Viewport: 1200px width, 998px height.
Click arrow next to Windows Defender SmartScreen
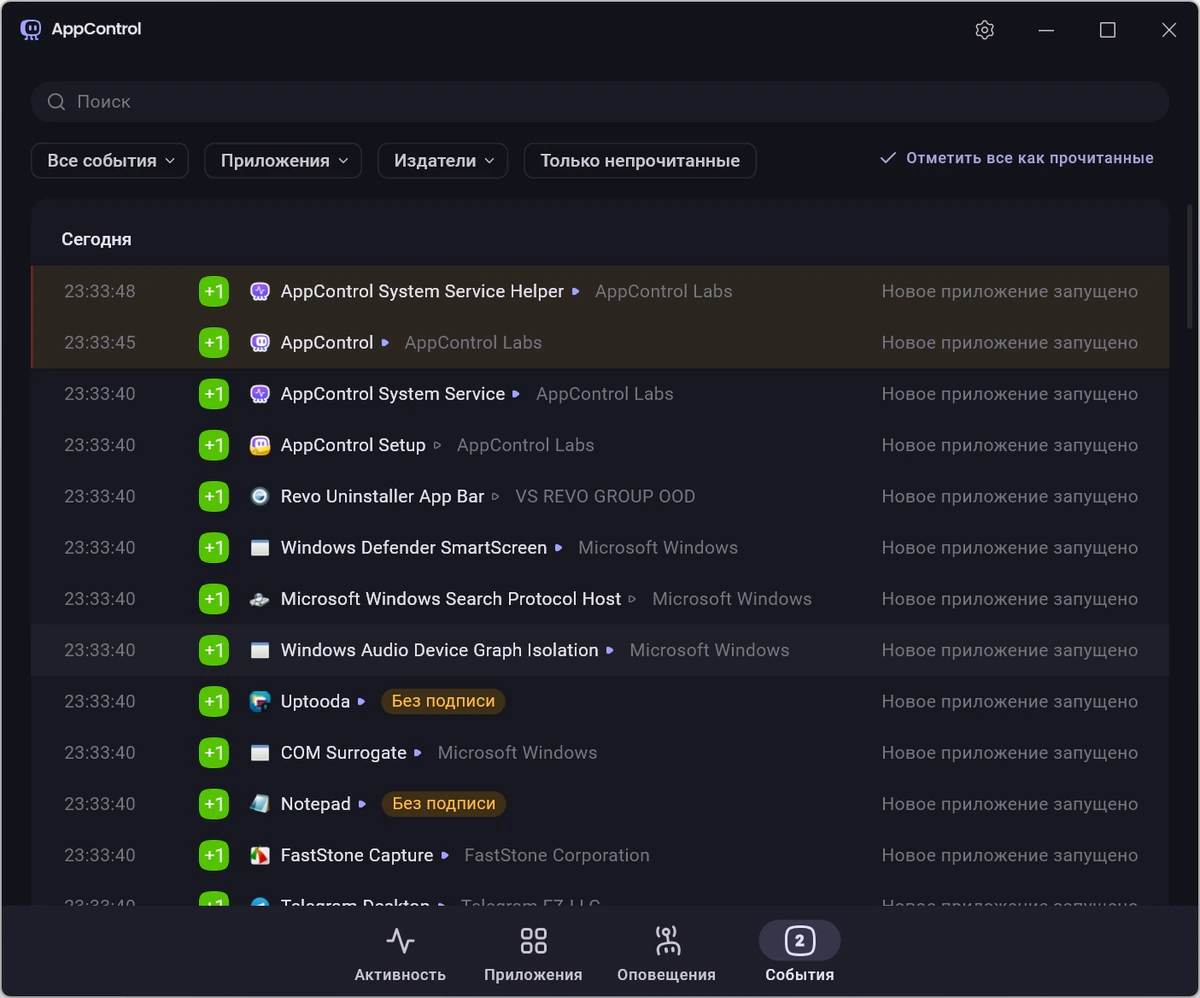(559, 548)
